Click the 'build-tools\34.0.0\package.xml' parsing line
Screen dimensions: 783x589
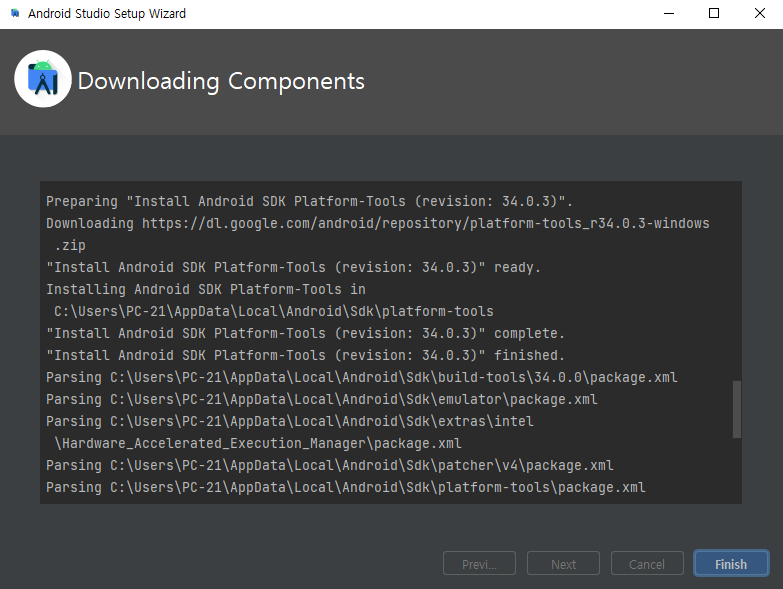coord(362,377)
